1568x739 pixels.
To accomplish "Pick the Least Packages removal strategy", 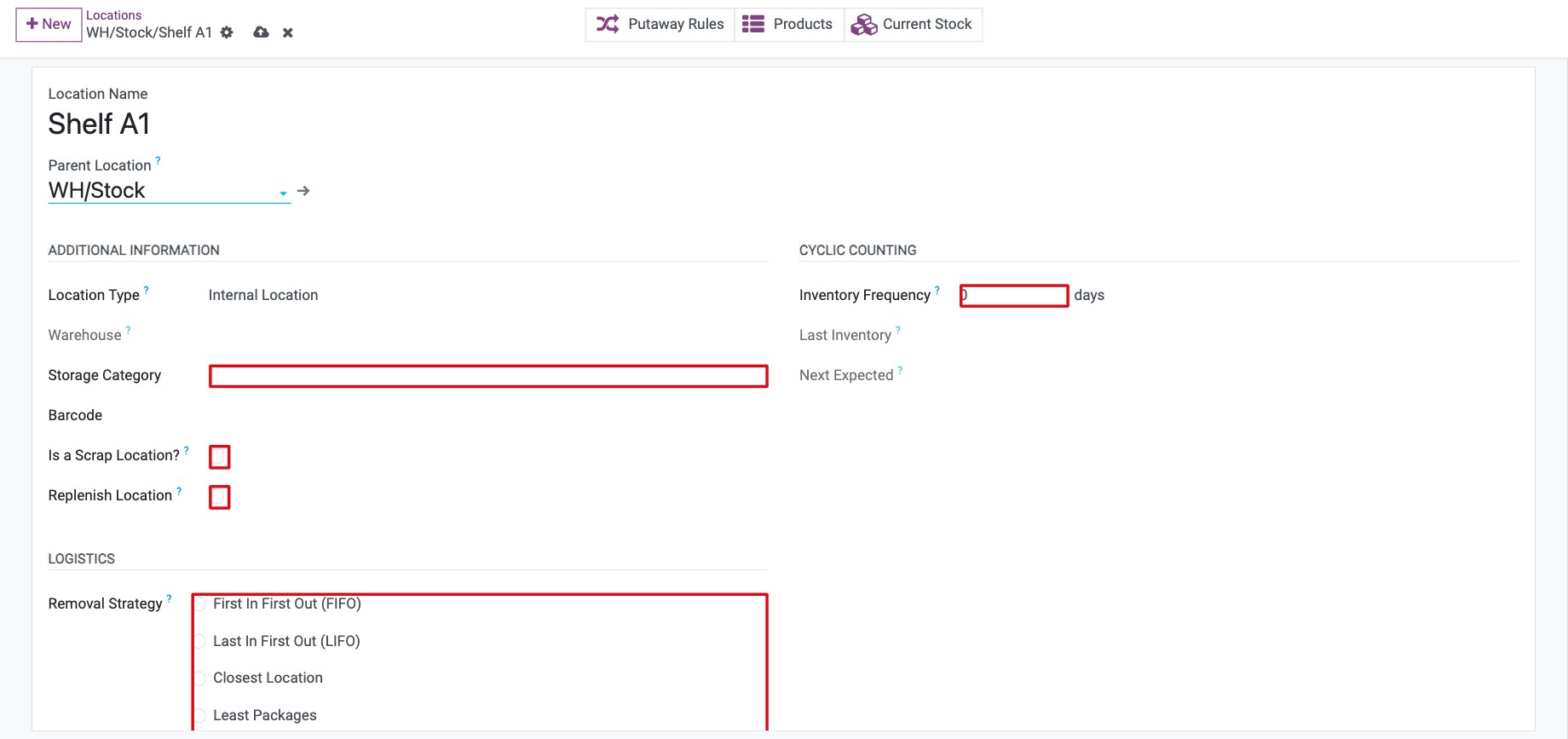I will (200, 716).
